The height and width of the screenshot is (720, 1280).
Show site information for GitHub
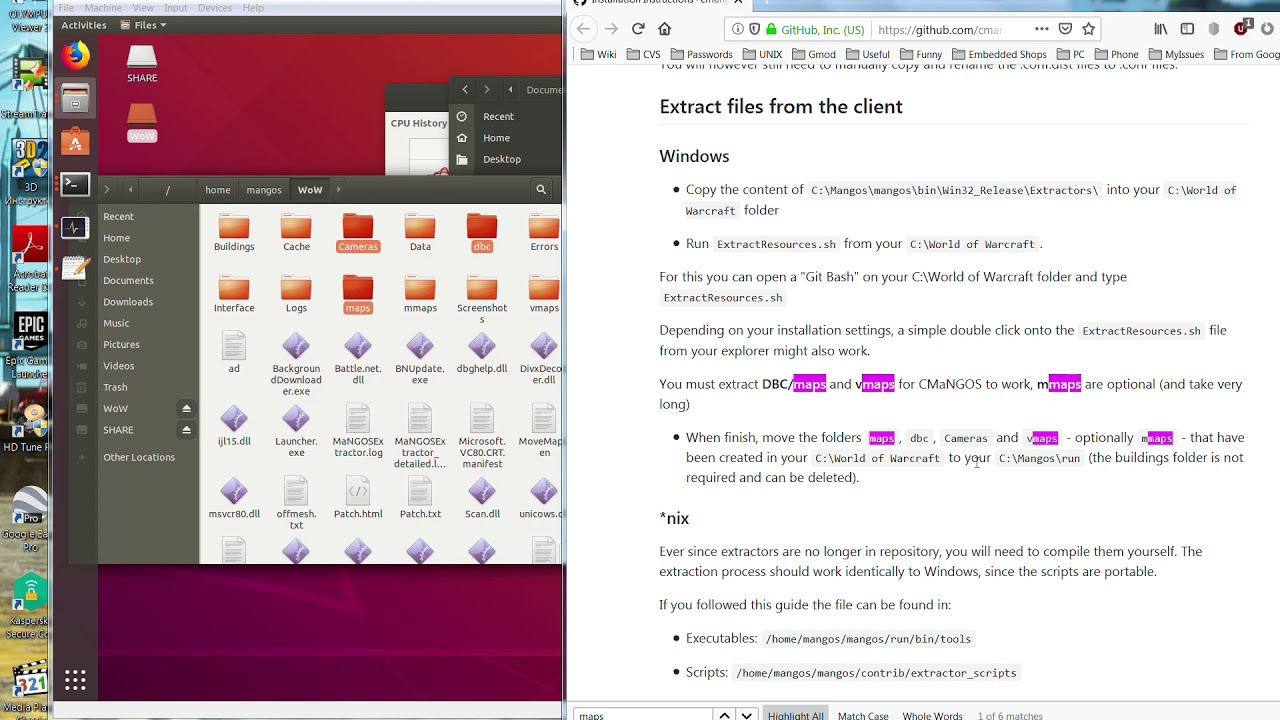click(738, 29)
